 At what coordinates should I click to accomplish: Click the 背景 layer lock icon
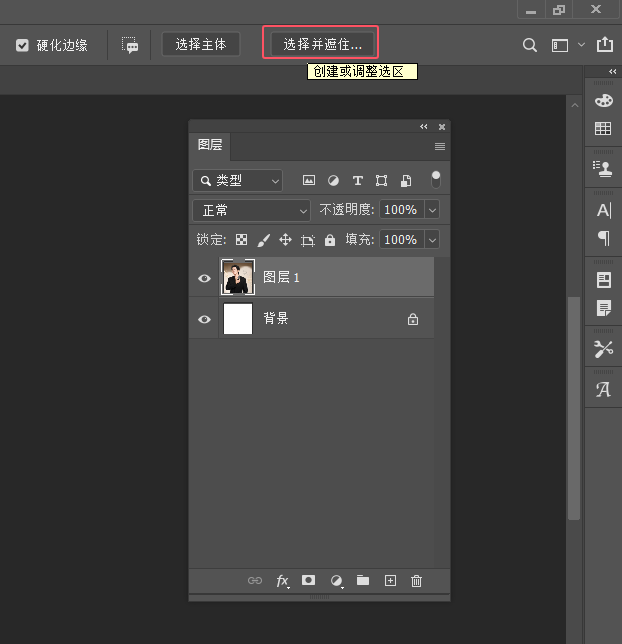pos(413,319)
